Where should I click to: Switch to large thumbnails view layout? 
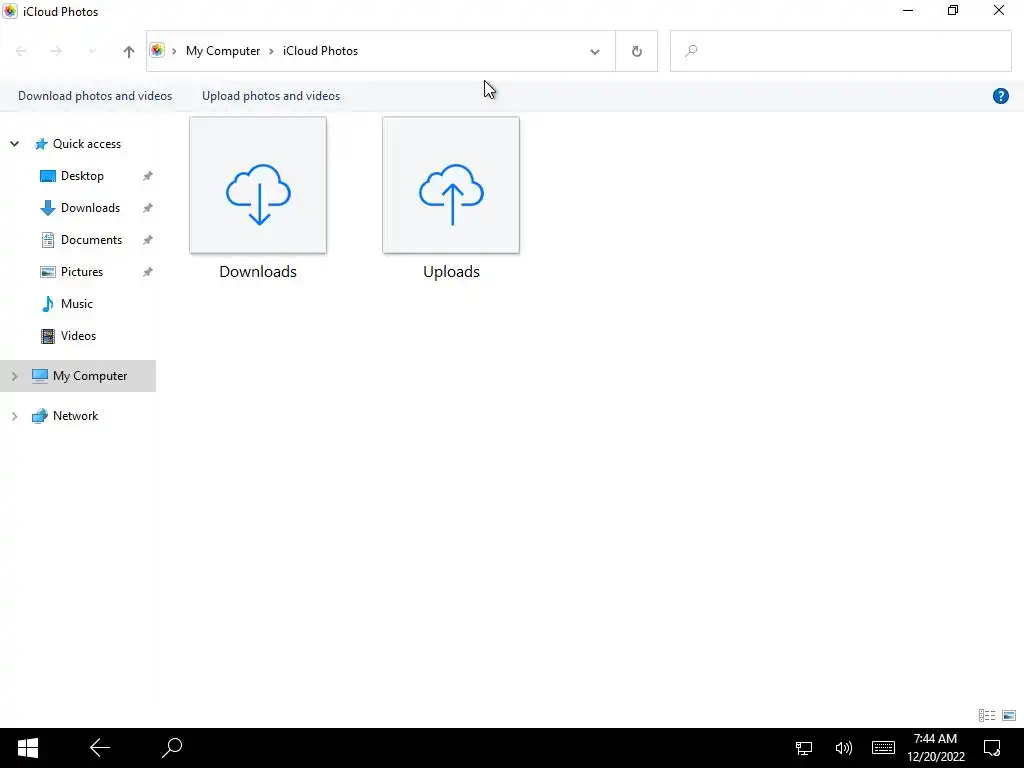pos(1009,716)
